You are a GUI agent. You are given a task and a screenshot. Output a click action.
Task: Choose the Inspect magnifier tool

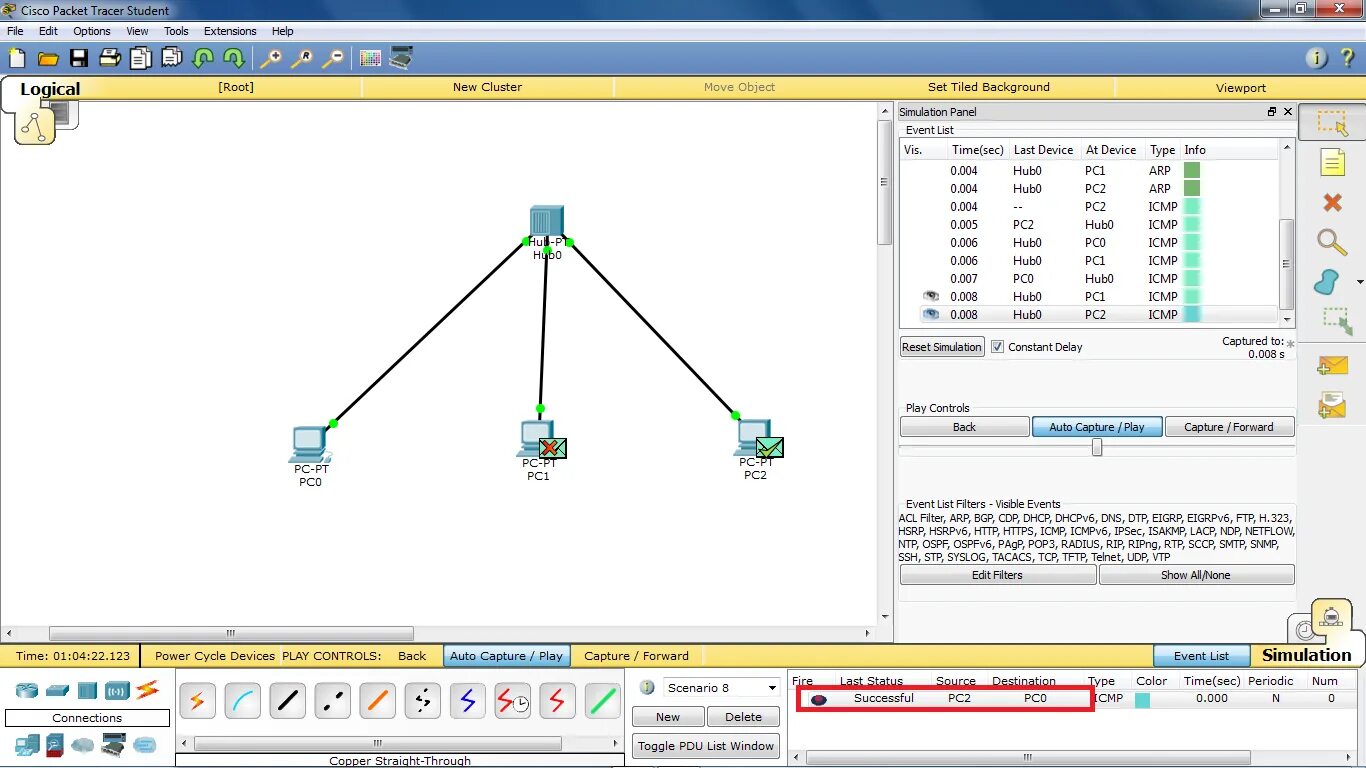(1332, 242)
